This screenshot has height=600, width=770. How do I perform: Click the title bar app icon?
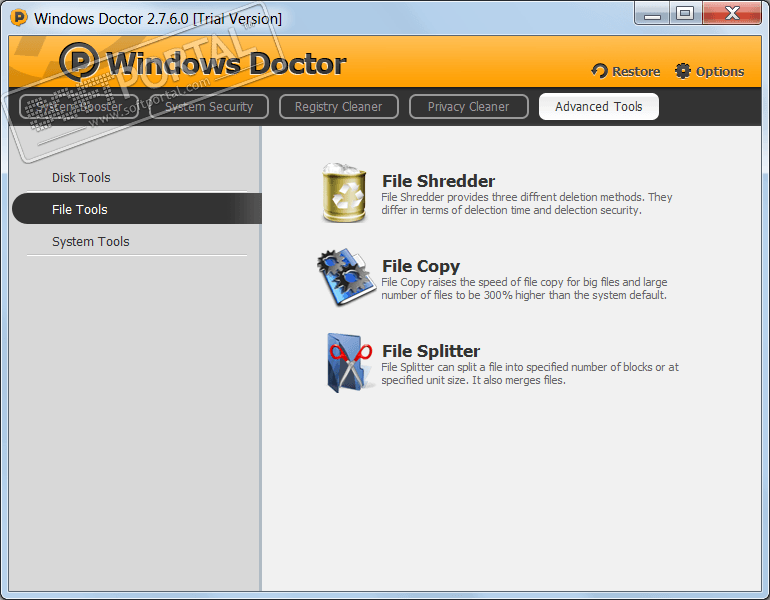coord(19,18)
